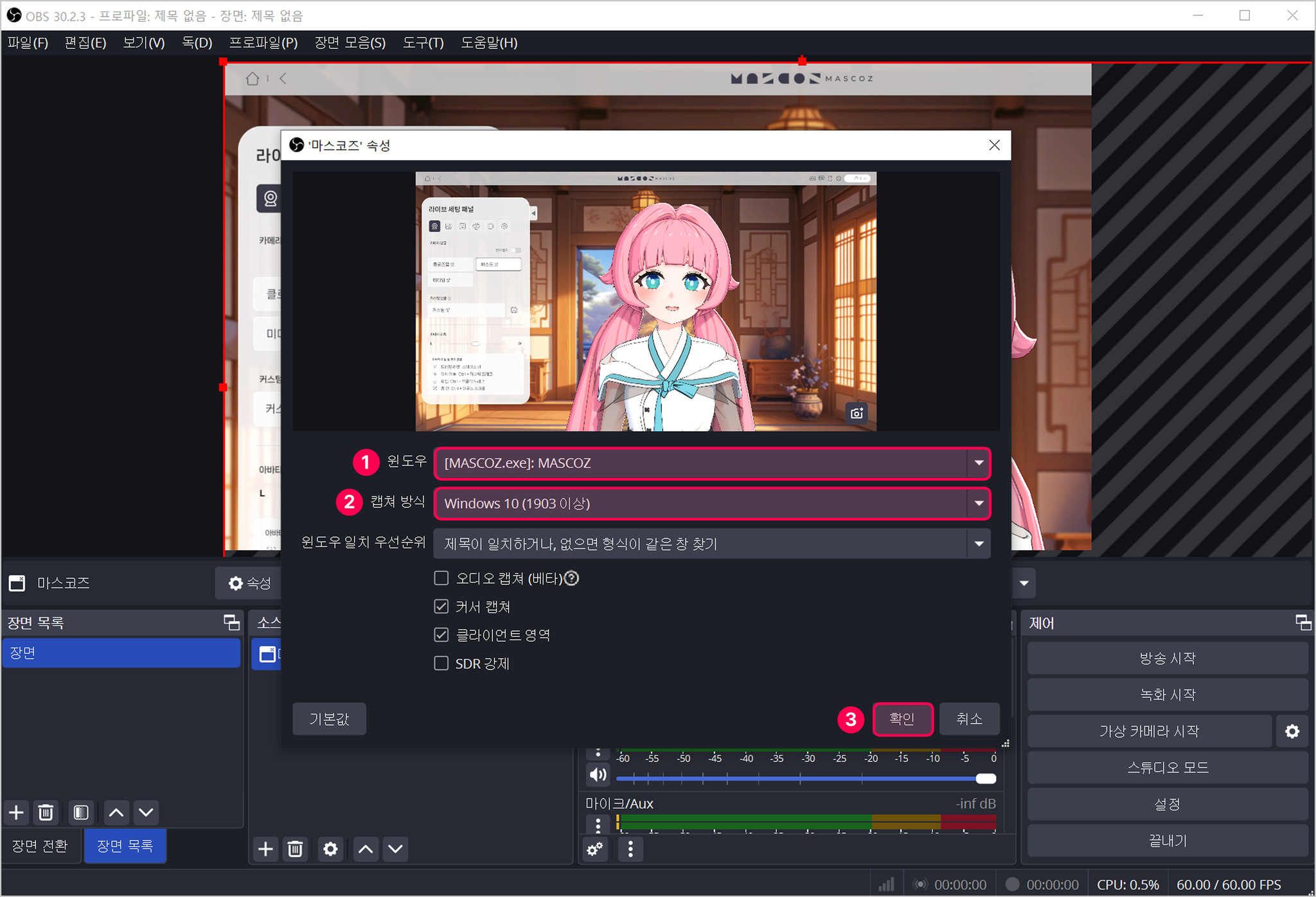
Task: Click 기본값 defaults button
Action: 329,719
